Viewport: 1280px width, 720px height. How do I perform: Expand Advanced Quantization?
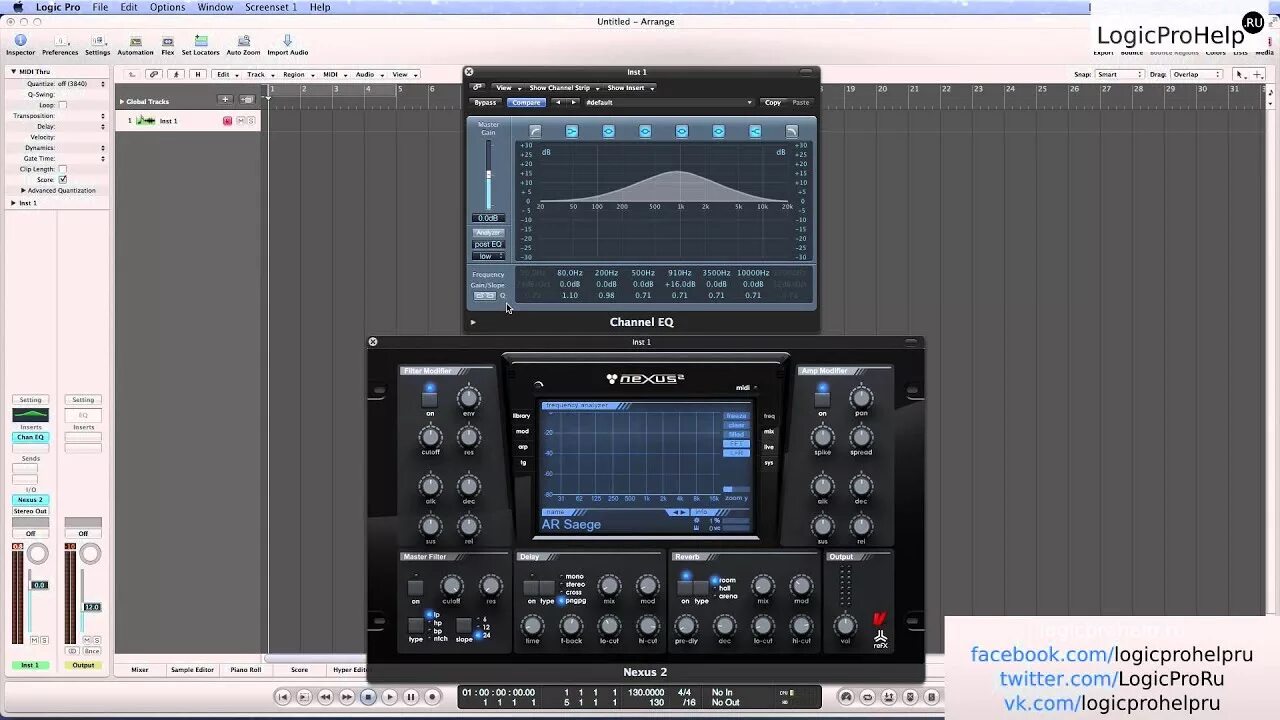[23, 190]
